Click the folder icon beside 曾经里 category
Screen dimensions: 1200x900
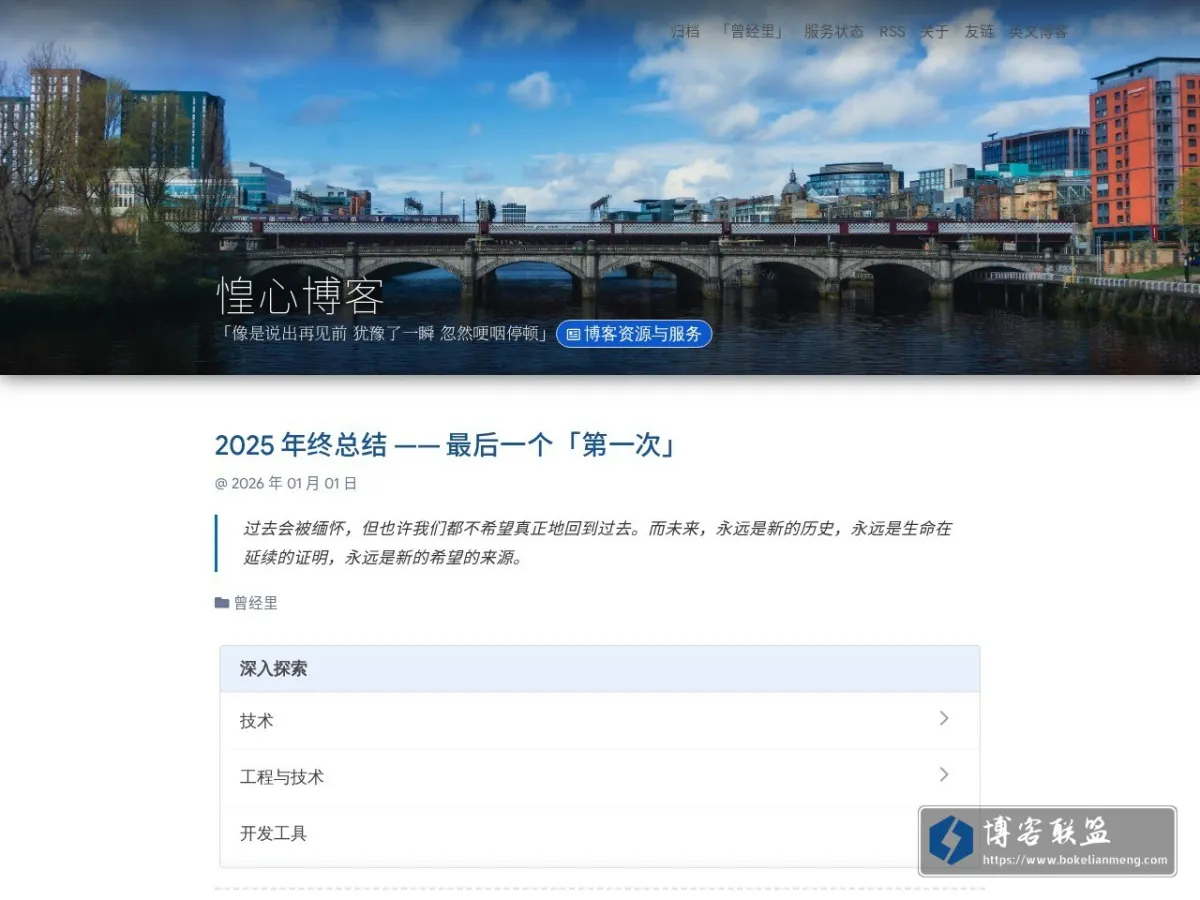[x=222, y=603]
